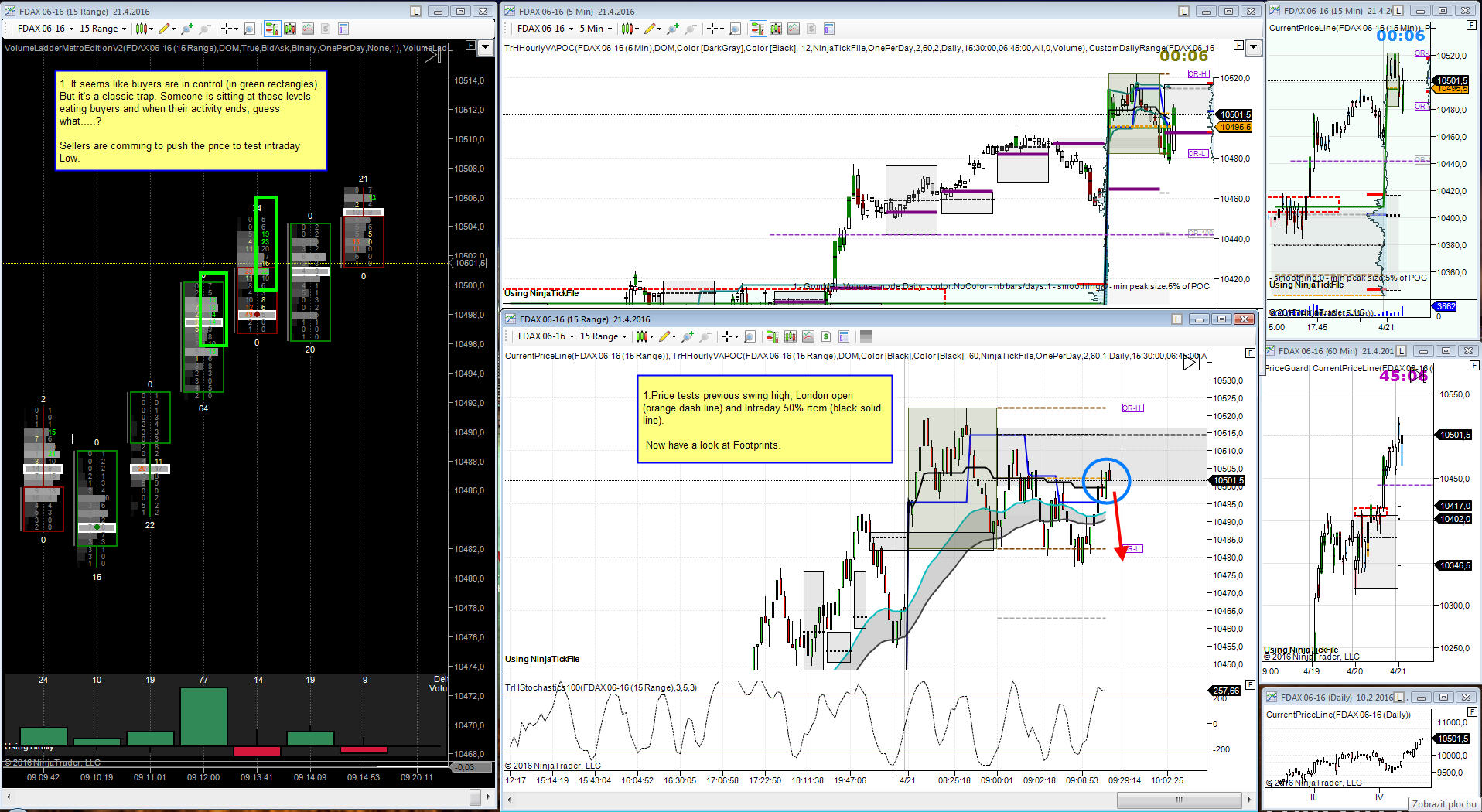Click right arrow of bottom chart scrollbar
1482x812 pixels.
(x=1249, y=799)
